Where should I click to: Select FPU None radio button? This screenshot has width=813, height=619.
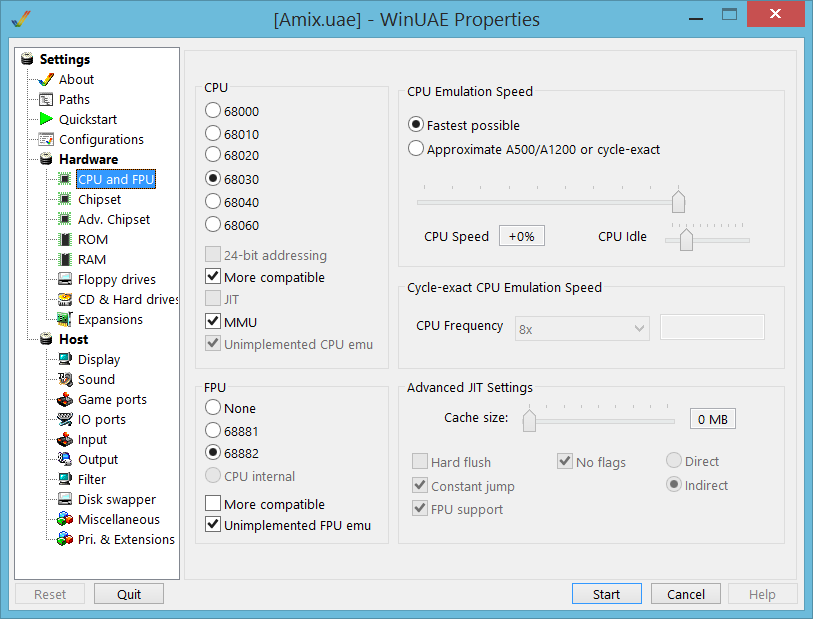[213, 407]
